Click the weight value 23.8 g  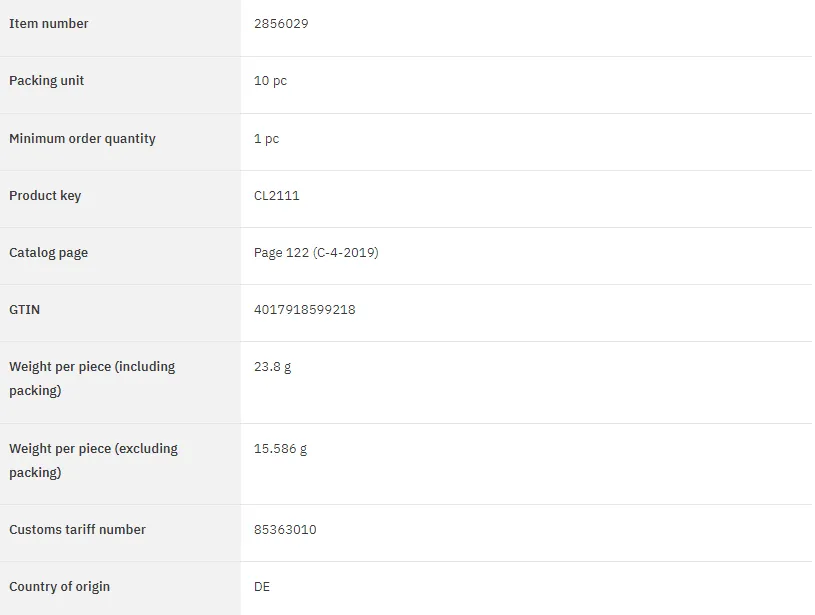(272, 367)
